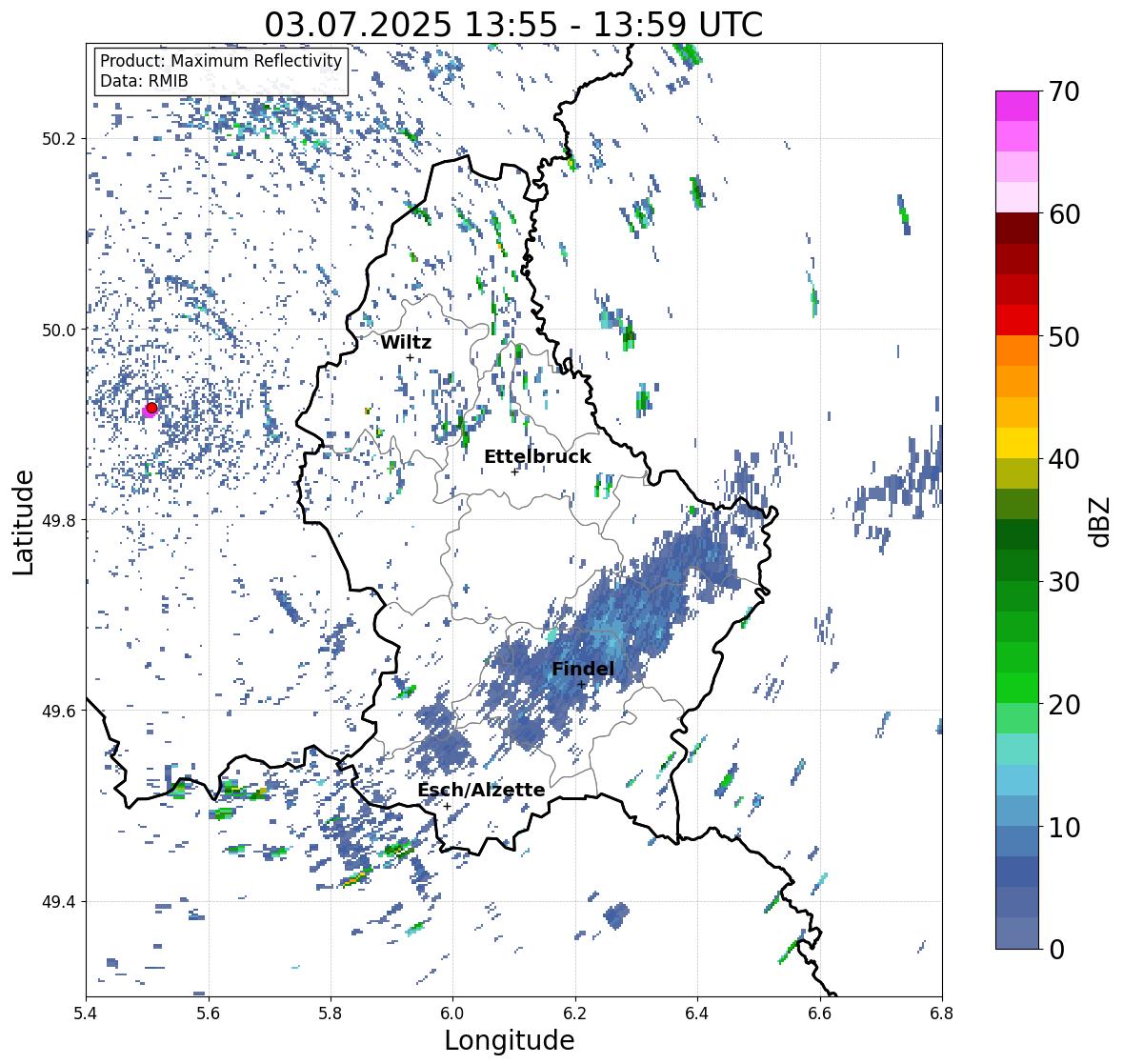Screen dimensions: 1123x1064
Task: Click the longitude tick label 5.4
Action: pos(86,1014)
